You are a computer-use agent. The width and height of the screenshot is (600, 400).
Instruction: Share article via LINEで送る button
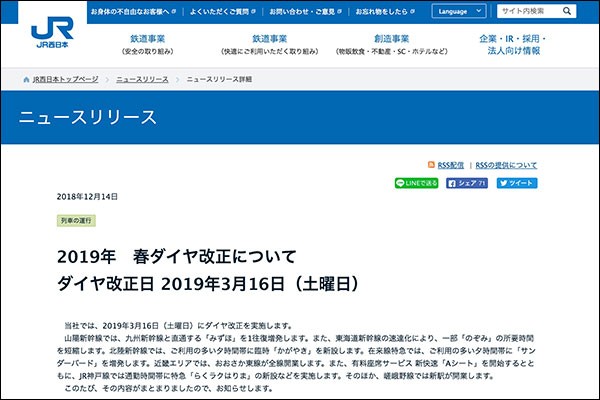click(x=416, y=184)
